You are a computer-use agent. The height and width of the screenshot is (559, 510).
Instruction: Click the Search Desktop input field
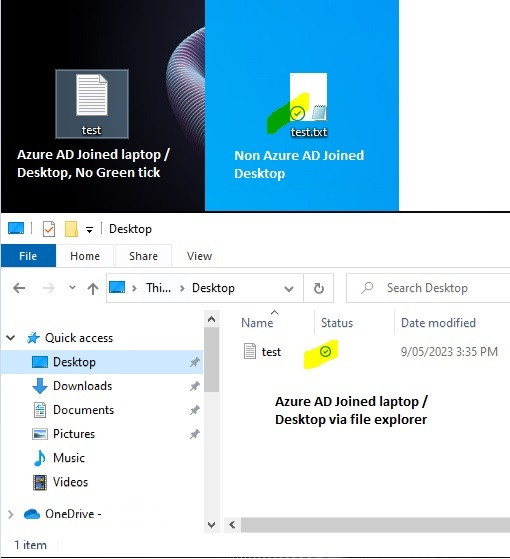point(428,288)
